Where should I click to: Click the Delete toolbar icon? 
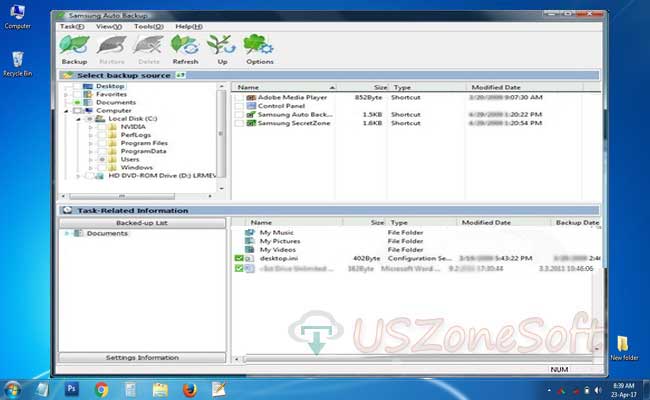[x=149, y=45]
